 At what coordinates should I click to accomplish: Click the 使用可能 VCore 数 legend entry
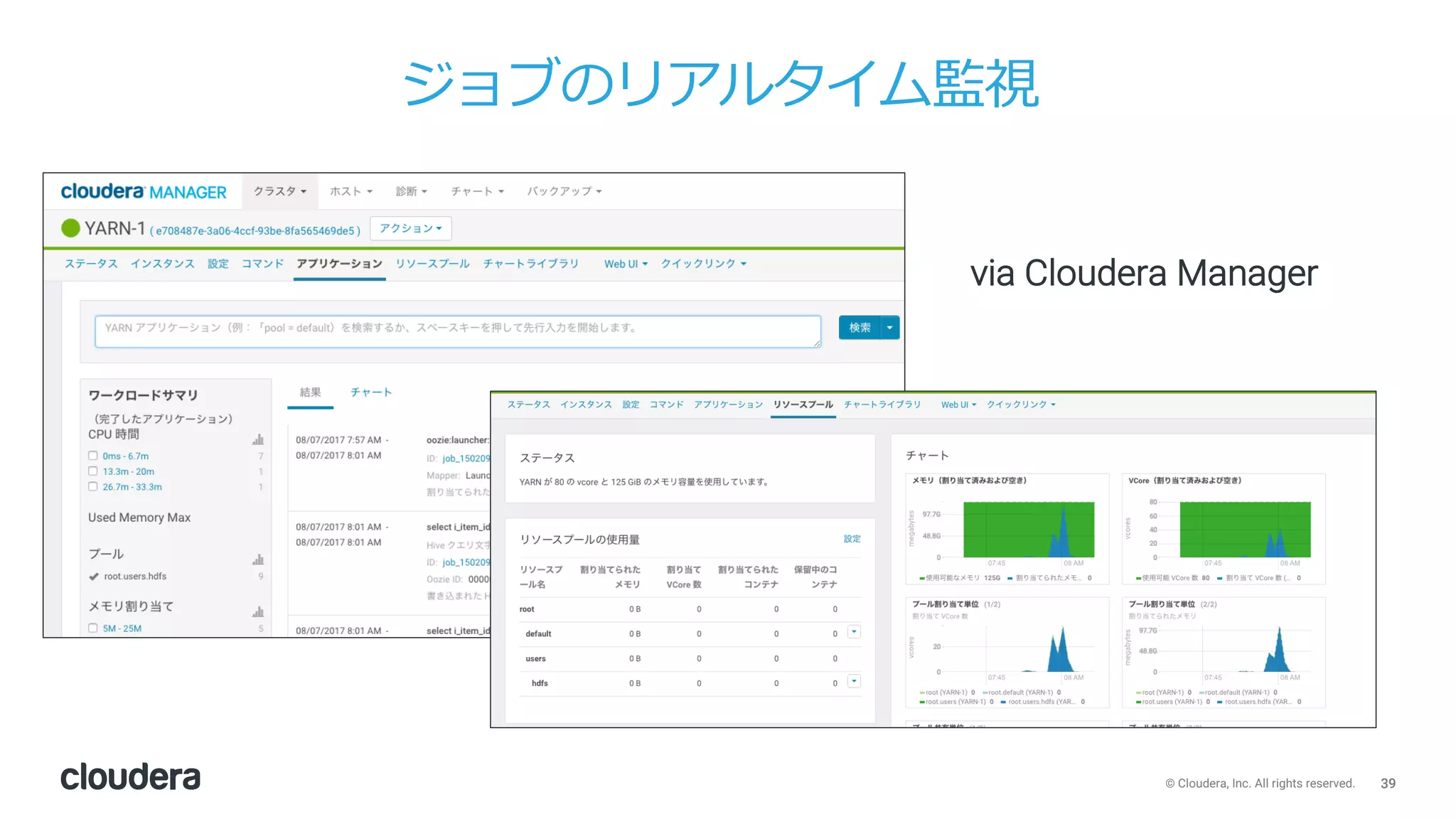coord(1172,578)
